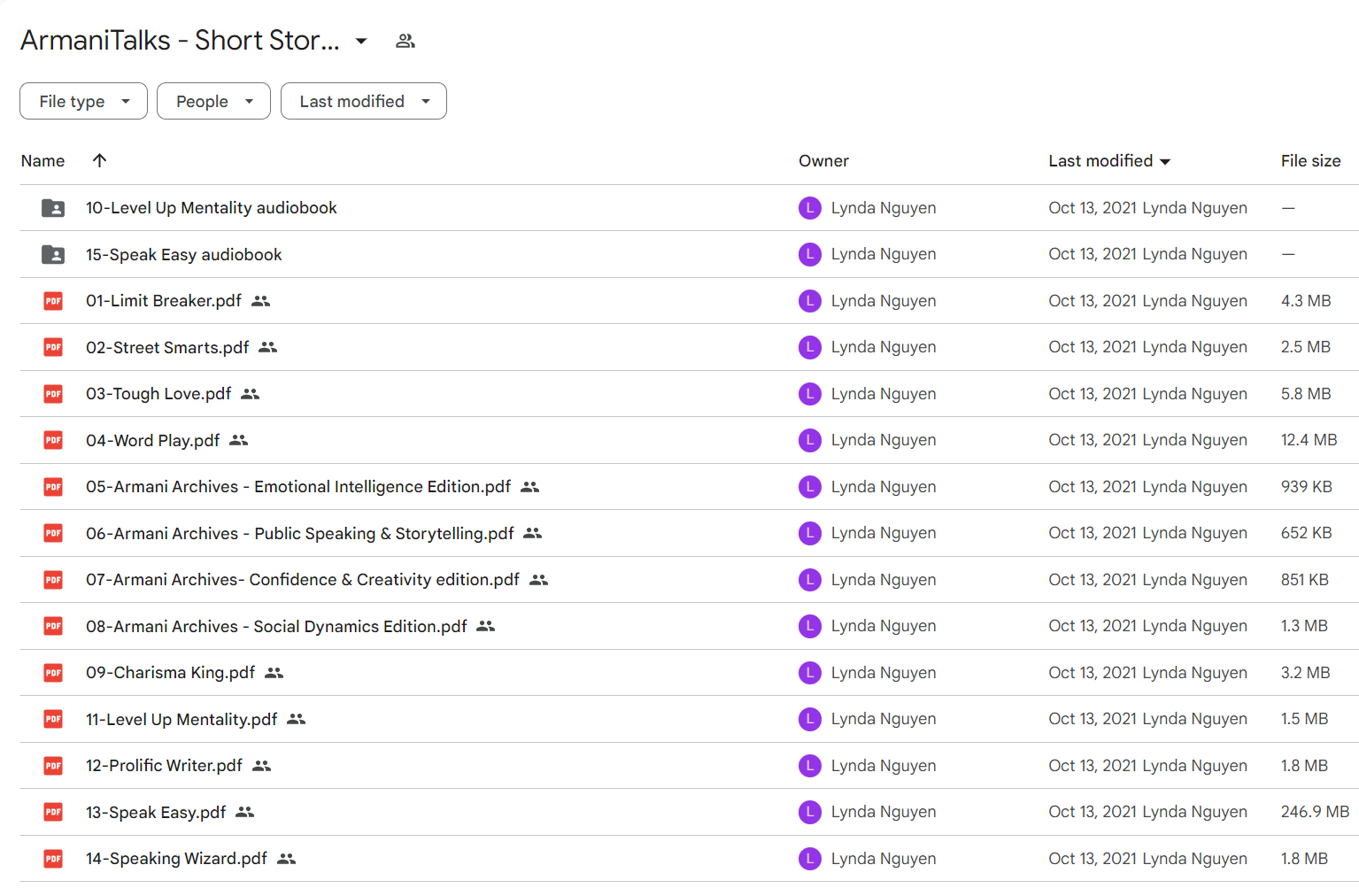Click the 652 KB file size cell

(x=1306, y=533)
